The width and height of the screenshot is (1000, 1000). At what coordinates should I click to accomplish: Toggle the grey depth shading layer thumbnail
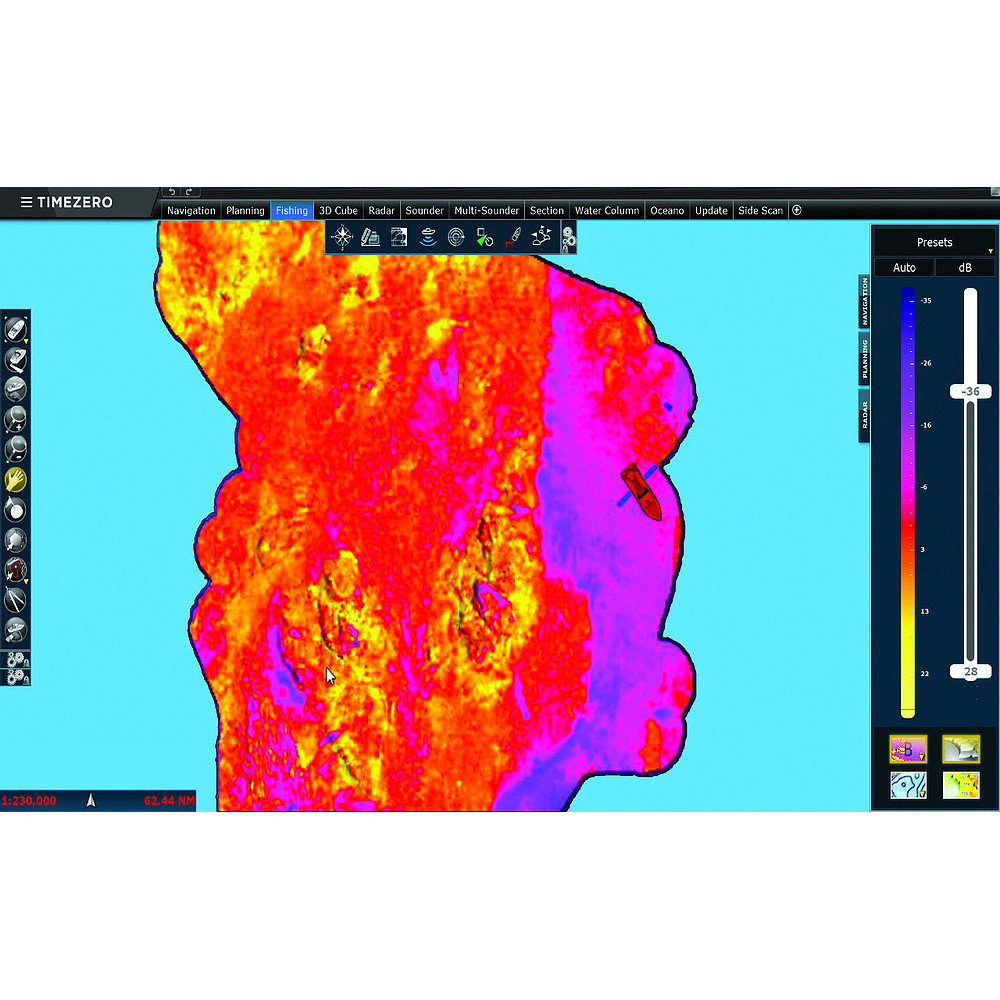pos(960,749)
